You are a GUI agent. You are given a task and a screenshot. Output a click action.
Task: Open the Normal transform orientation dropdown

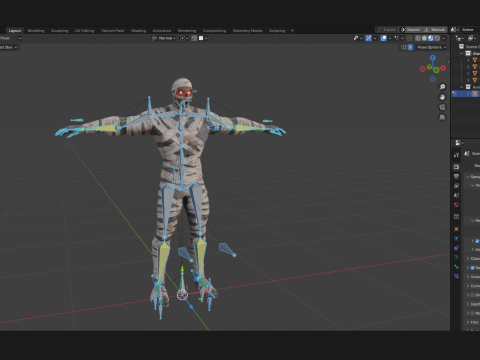pyautogui.click(x=164, y=38)
